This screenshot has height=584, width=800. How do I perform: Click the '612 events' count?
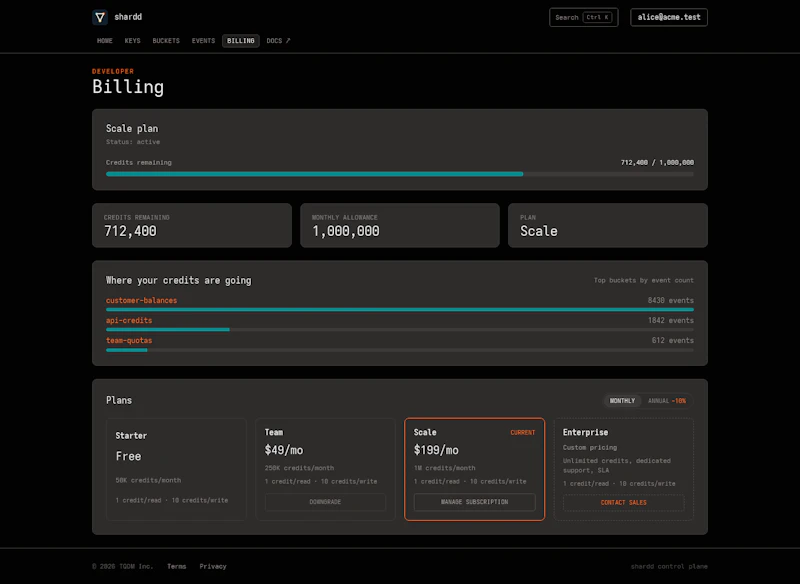[x=672, y=340]
